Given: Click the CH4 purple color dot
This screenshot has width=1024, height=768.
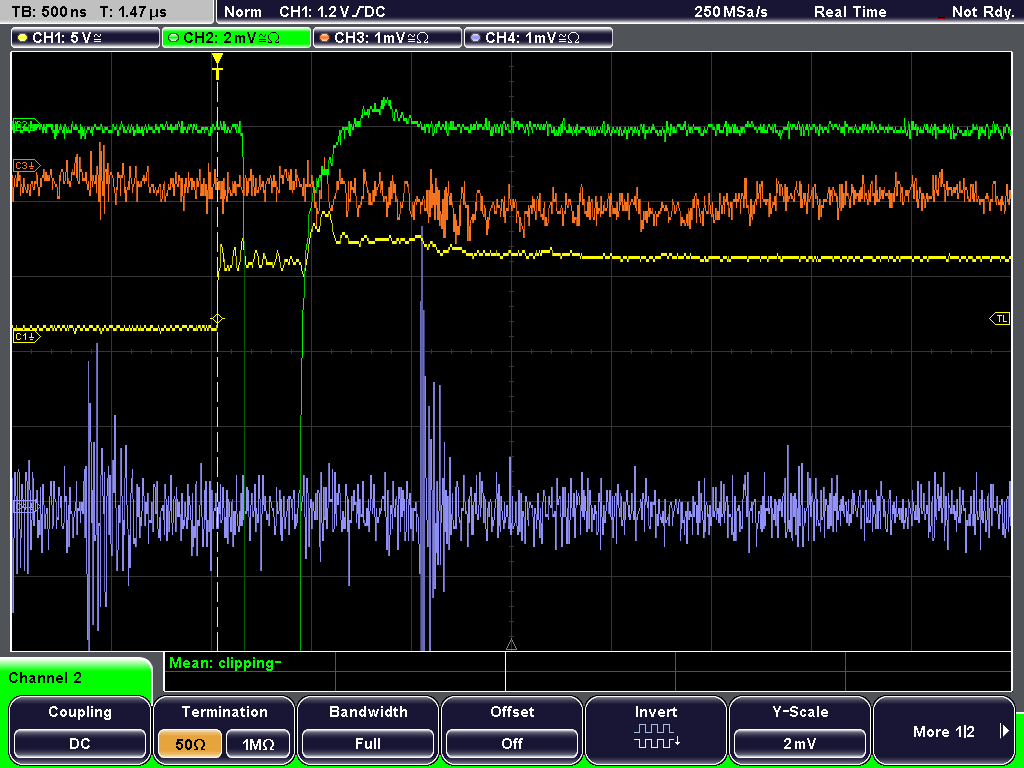Looking at the screenshot, I should (x=475, y=38).
